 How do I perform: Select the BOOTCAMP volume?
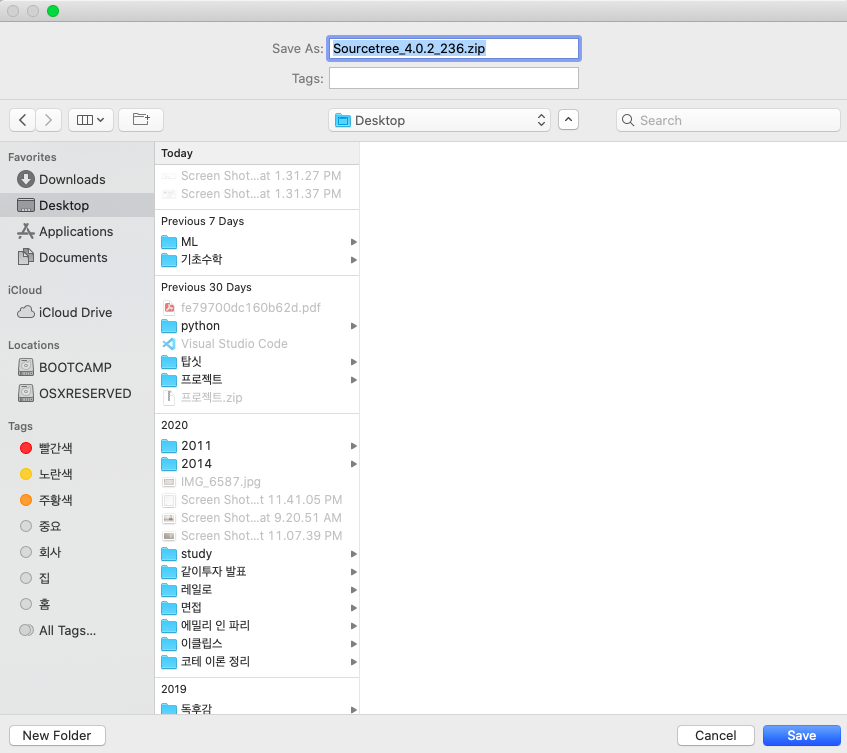tap(75, 367)
